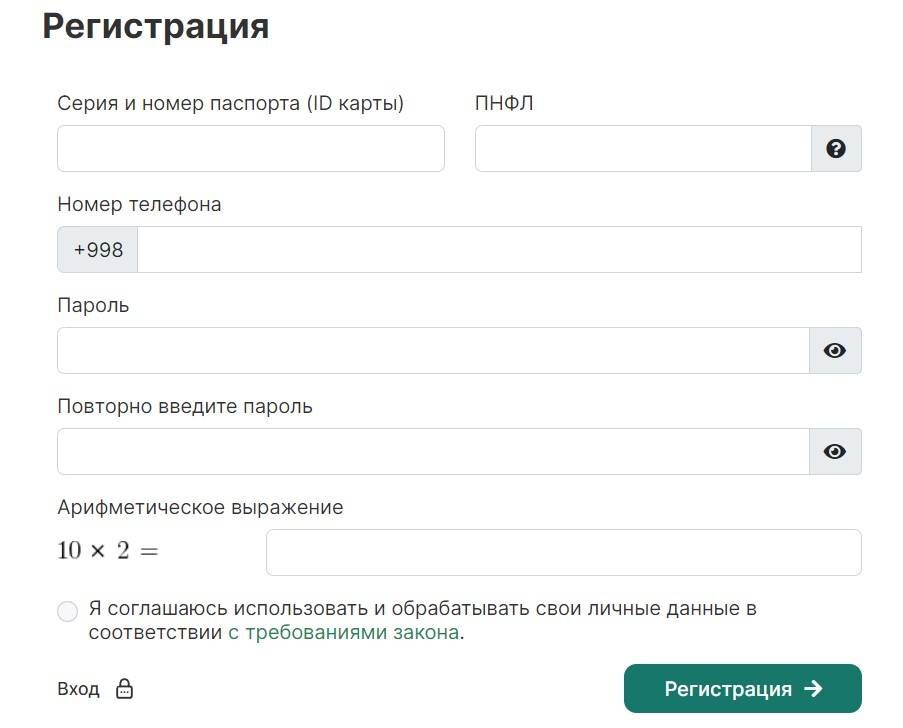
Task: Click the lock icon beside Вход
Action: [124, 688]
